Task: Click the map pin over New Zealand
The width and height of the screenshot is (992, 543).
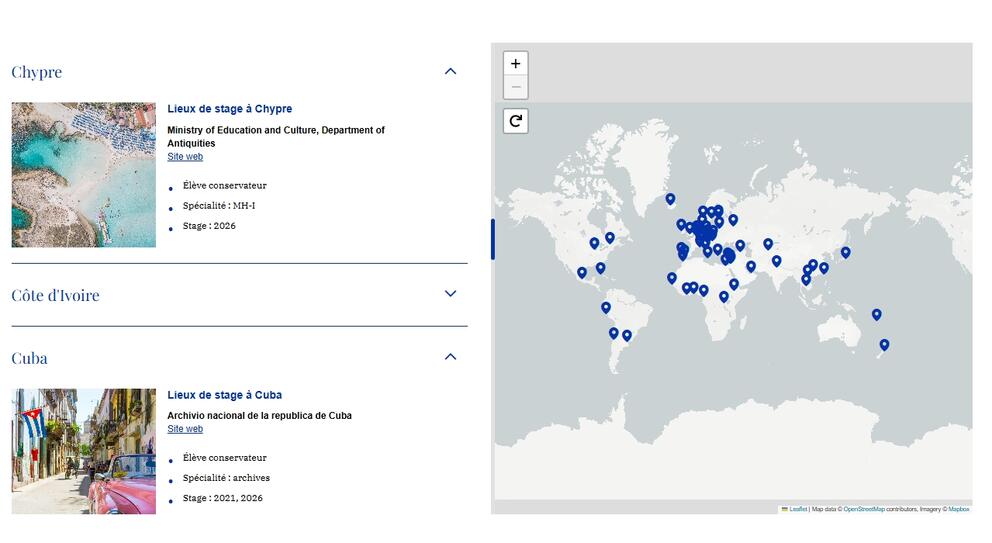Action: tap(884, 345)
